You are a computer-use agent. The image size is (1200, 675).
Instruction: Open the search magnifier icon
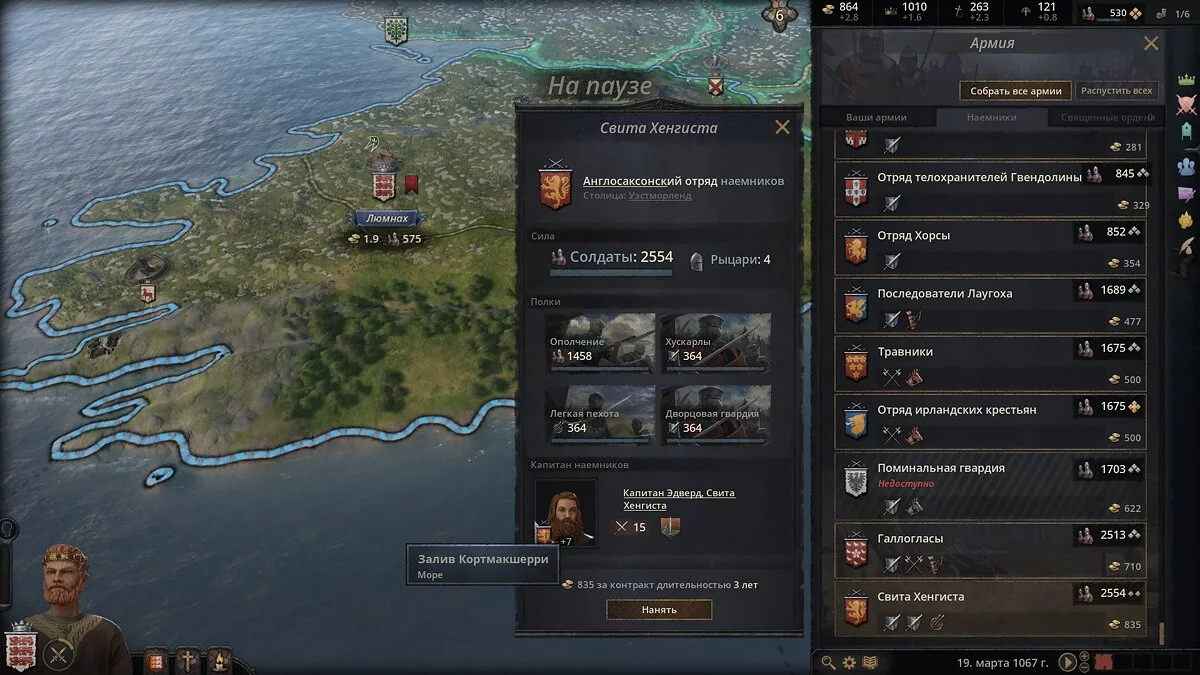tap(828, 662)
